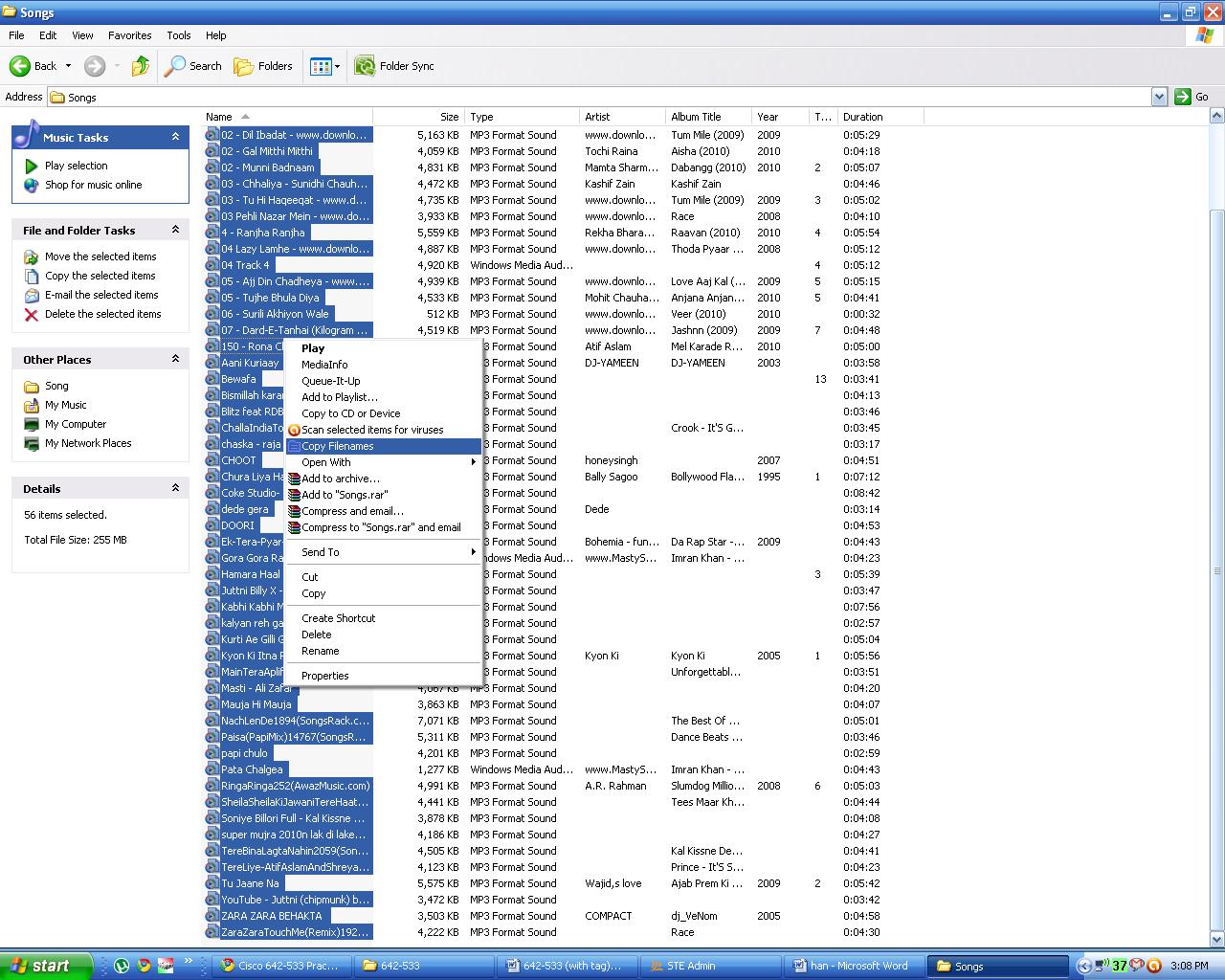
Task: Open the File menu
Action: click(16, 35)
